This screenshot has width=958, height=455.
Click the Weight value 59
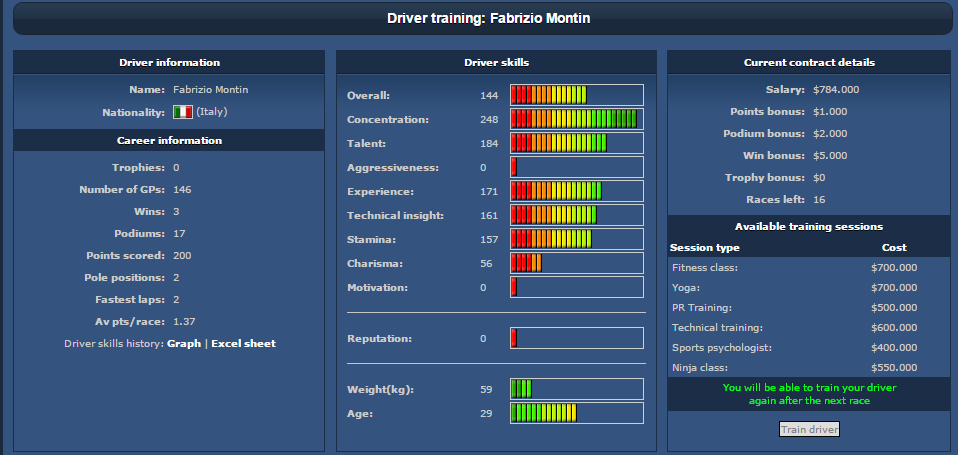pos(486,390)
